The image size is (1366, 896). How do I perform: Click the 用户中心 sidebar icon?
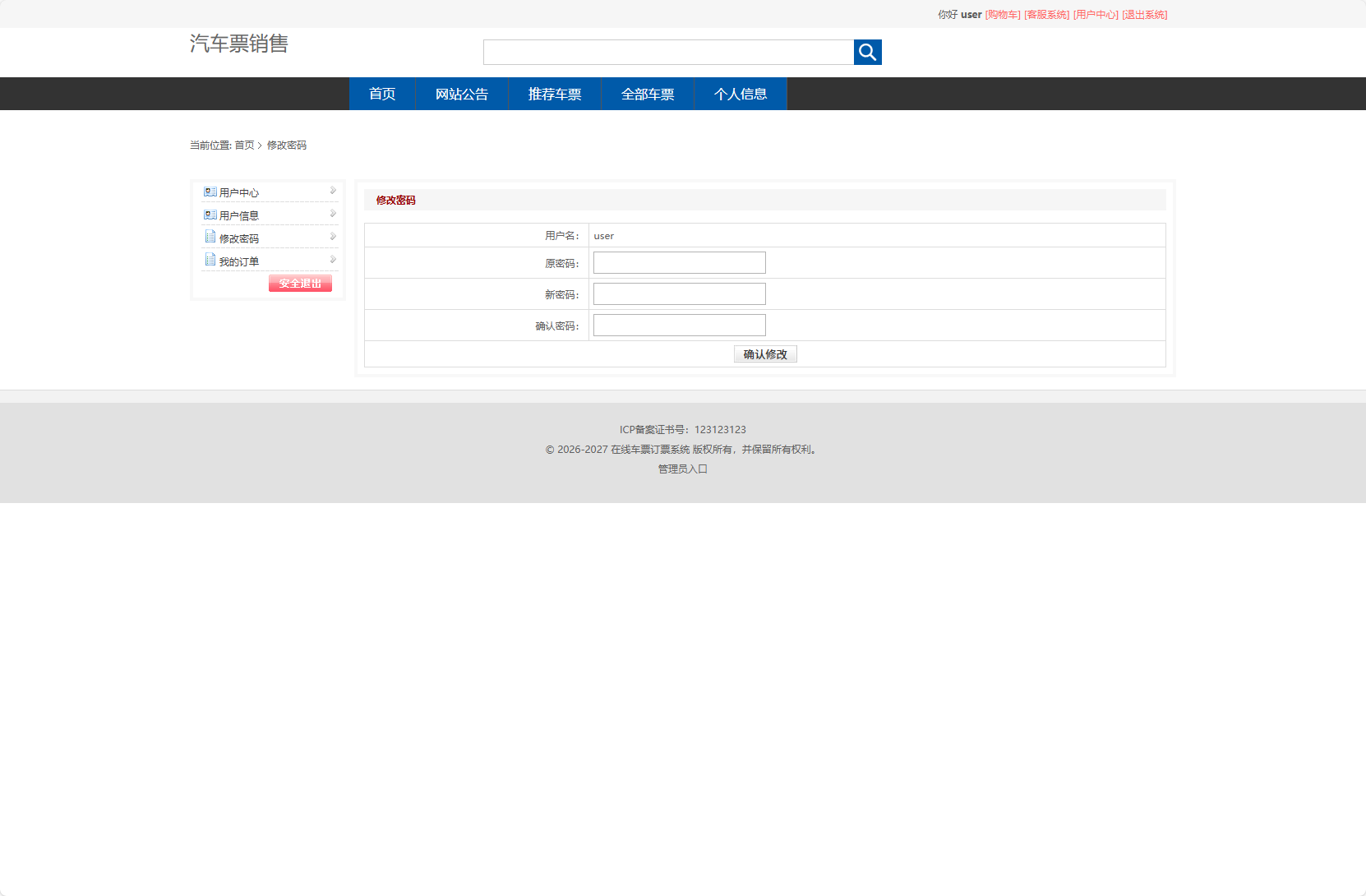(210, 192)
